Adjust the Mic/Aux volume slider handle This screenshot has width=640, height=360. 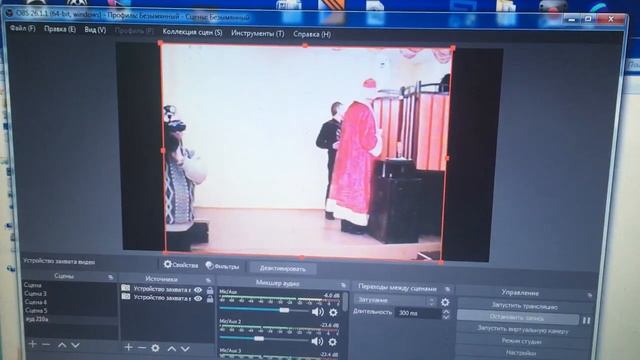tap(284, 311)
